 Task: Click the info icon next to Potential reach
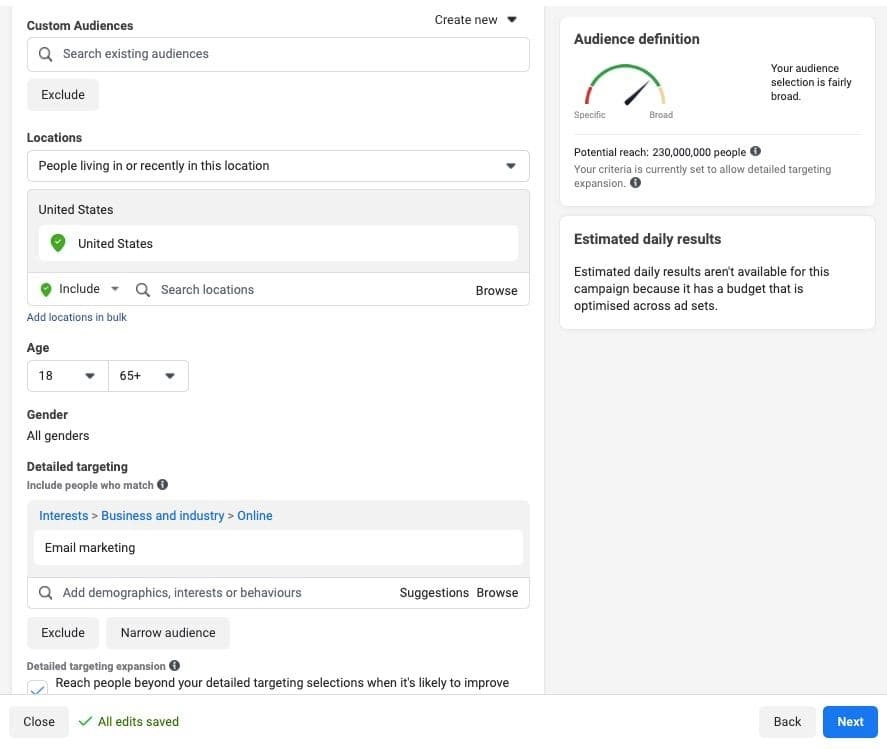pos(755,152)
